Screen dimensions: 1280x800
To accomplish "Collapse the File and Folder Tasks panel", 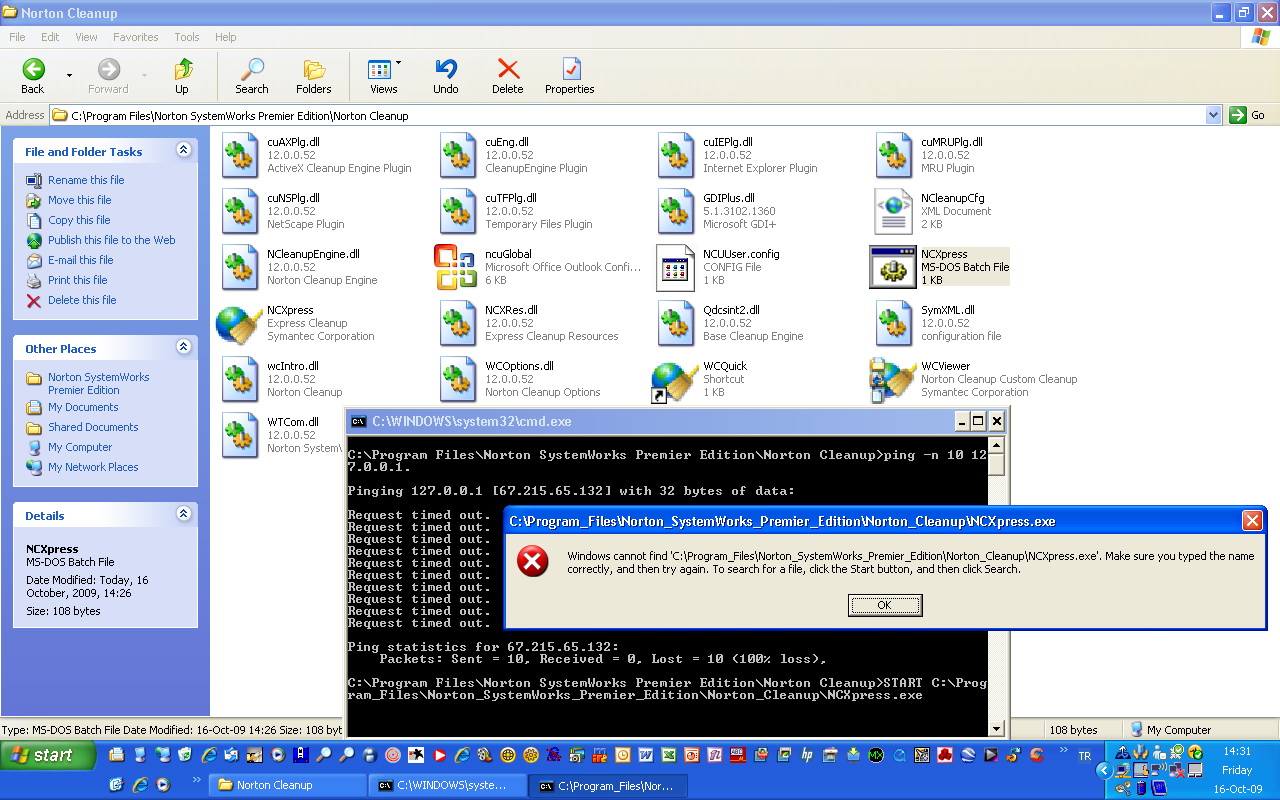I will 183,150.
